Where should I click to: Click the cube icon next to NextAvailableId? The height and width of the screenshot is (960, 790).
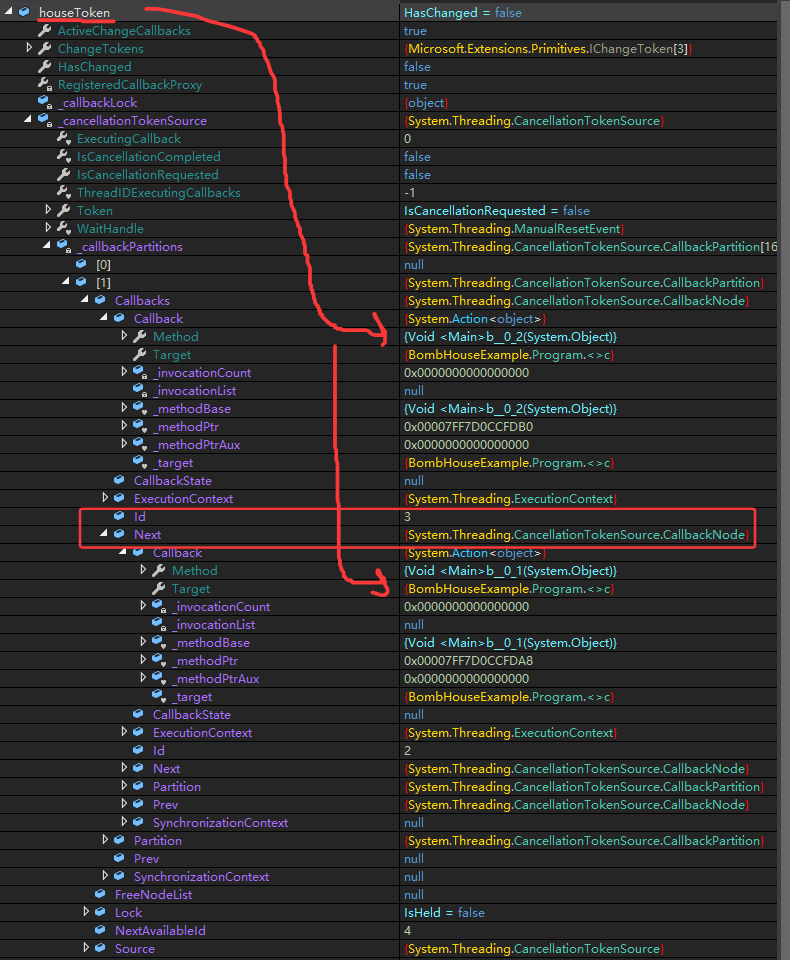tap(100, 931)
